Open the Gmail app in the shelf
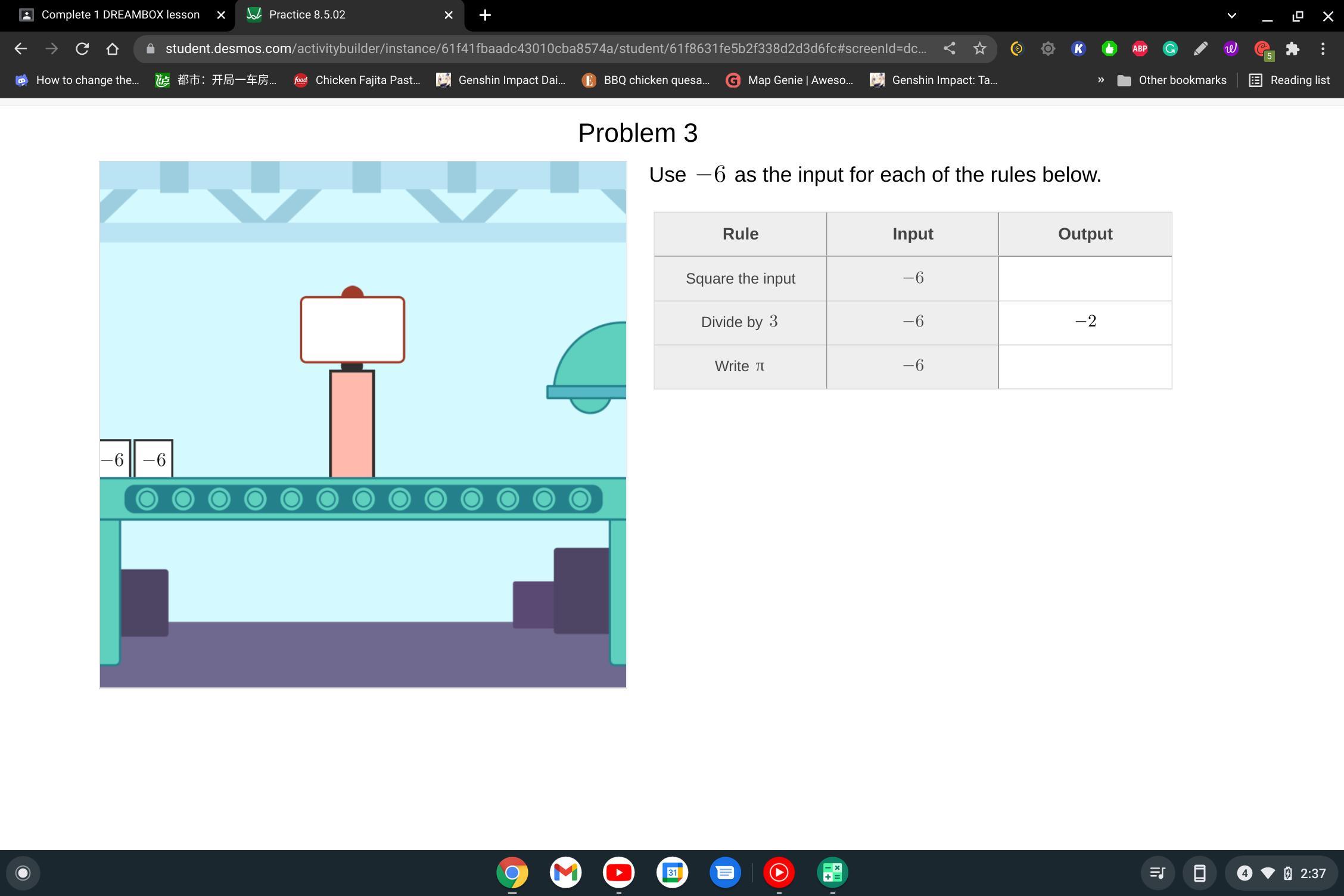Image resolution: width=1344 pixels, height=896 pixels. pos(565,873)
